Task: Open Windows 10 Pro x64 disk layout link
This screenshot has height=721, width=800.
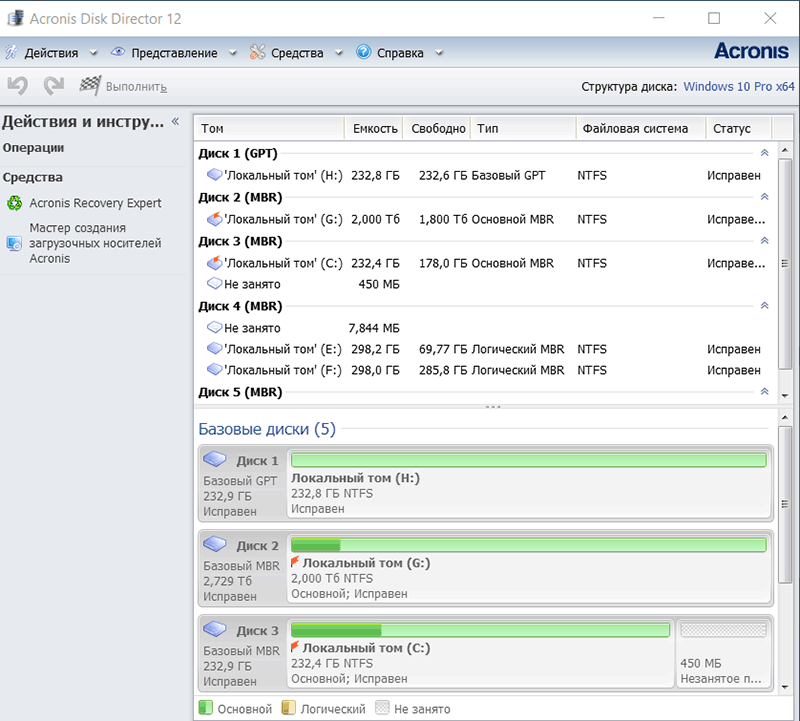Action: [x=739, y=86]
